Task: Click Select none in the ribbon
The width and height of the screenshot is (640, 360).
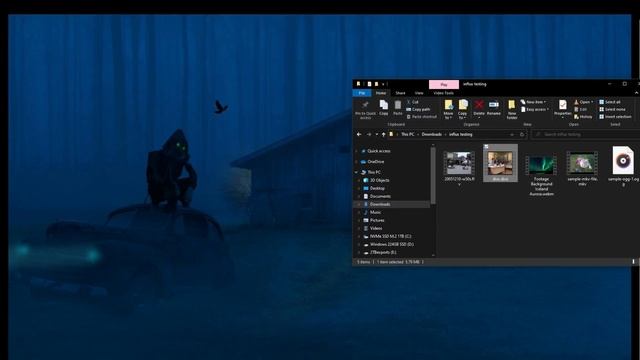Action: pos(612,109)
